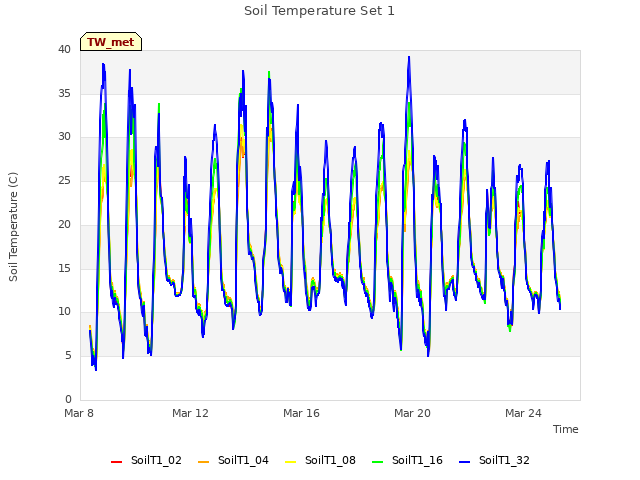Click the 20 y-axis tick label
The image size is (640, 480).
click(x=64, y=224)
